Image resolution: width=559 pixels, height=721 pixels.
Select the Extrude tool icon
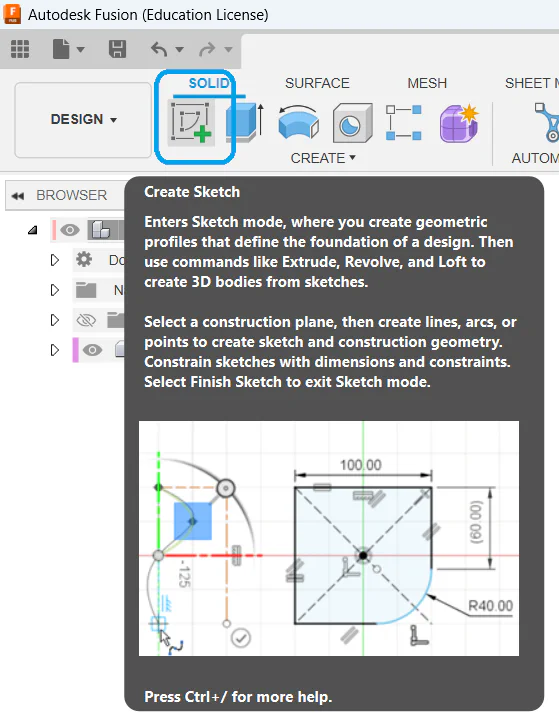click(245, 122)
